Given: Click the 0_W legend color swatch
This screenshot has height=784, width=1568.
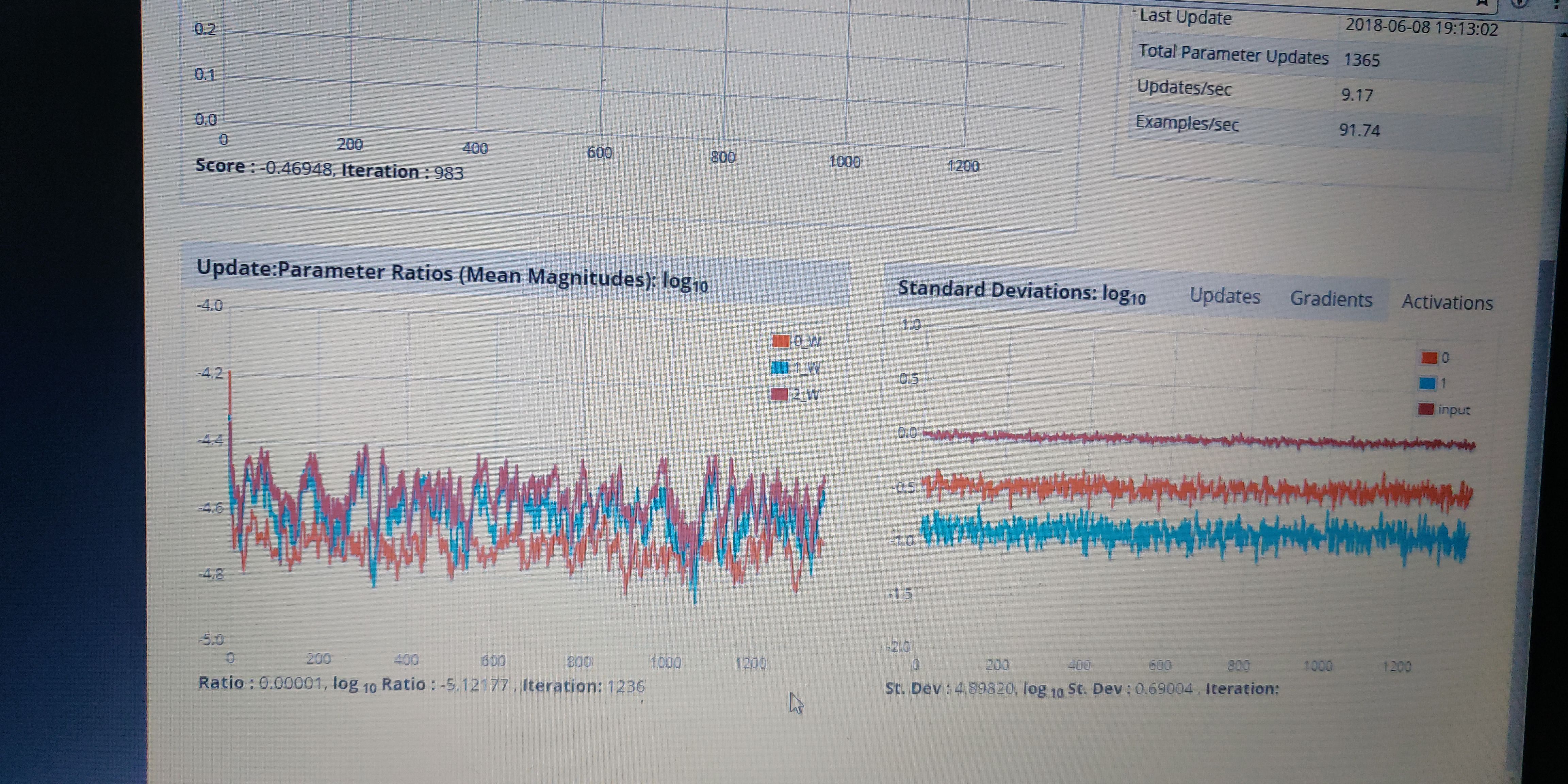Looking at the screenshot, I should (780, 341).
